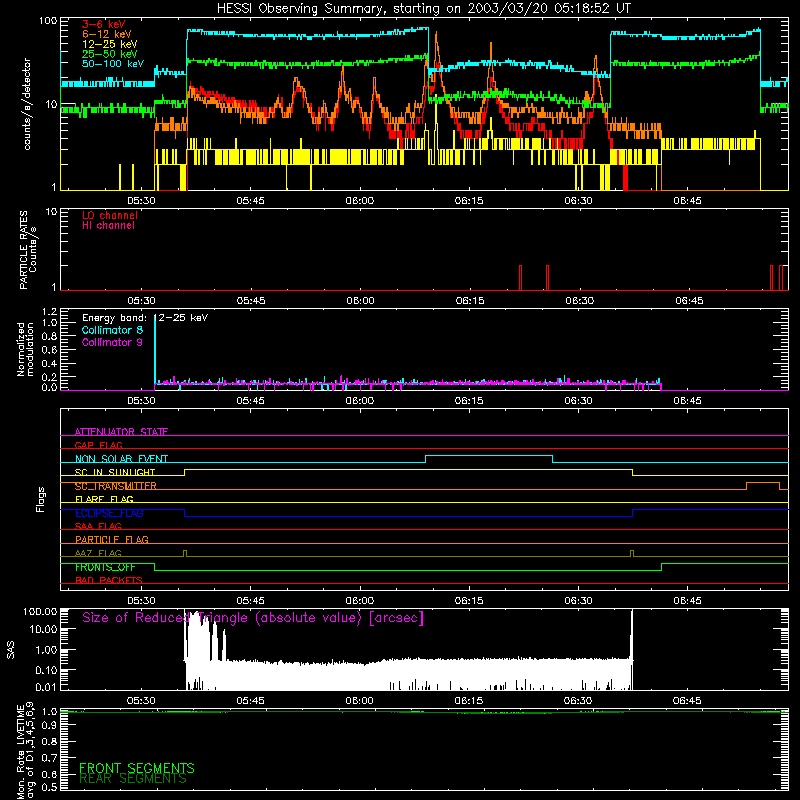Click the 1.2 tick on modulation axis
Screen dimensions: 800x800
pos(49,312)
